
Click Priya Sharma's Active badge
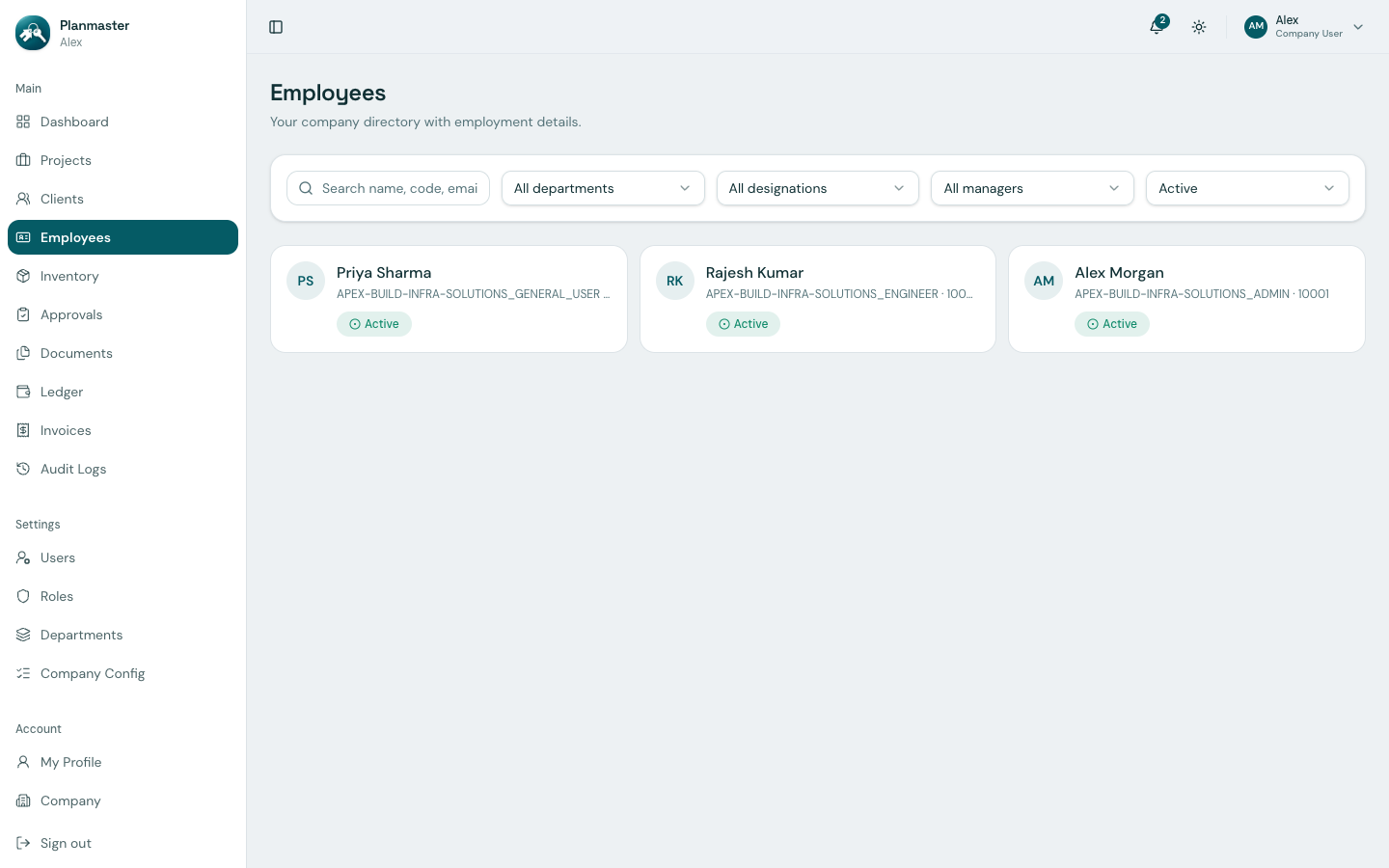point(374,324)
